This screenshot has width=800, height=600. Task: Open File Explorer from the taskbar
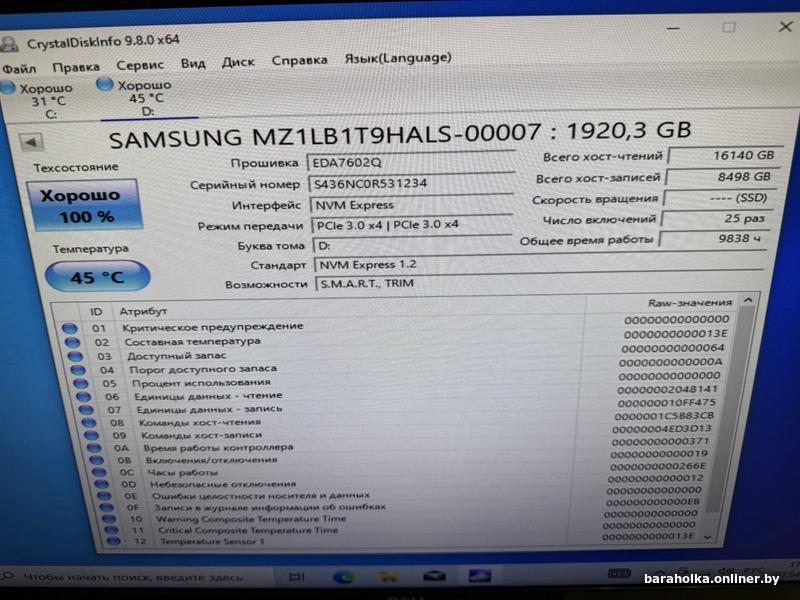(389, 577)
